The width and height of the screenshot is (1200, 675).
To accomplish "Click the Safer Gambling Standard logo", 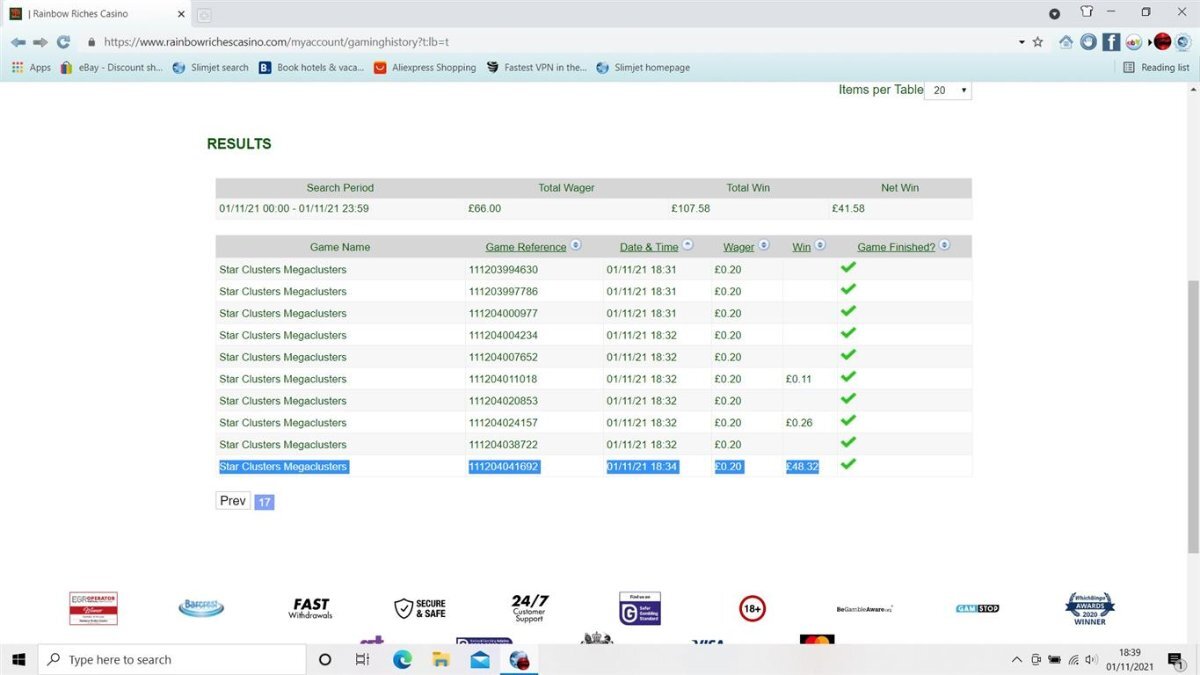I will click(640, 608).
